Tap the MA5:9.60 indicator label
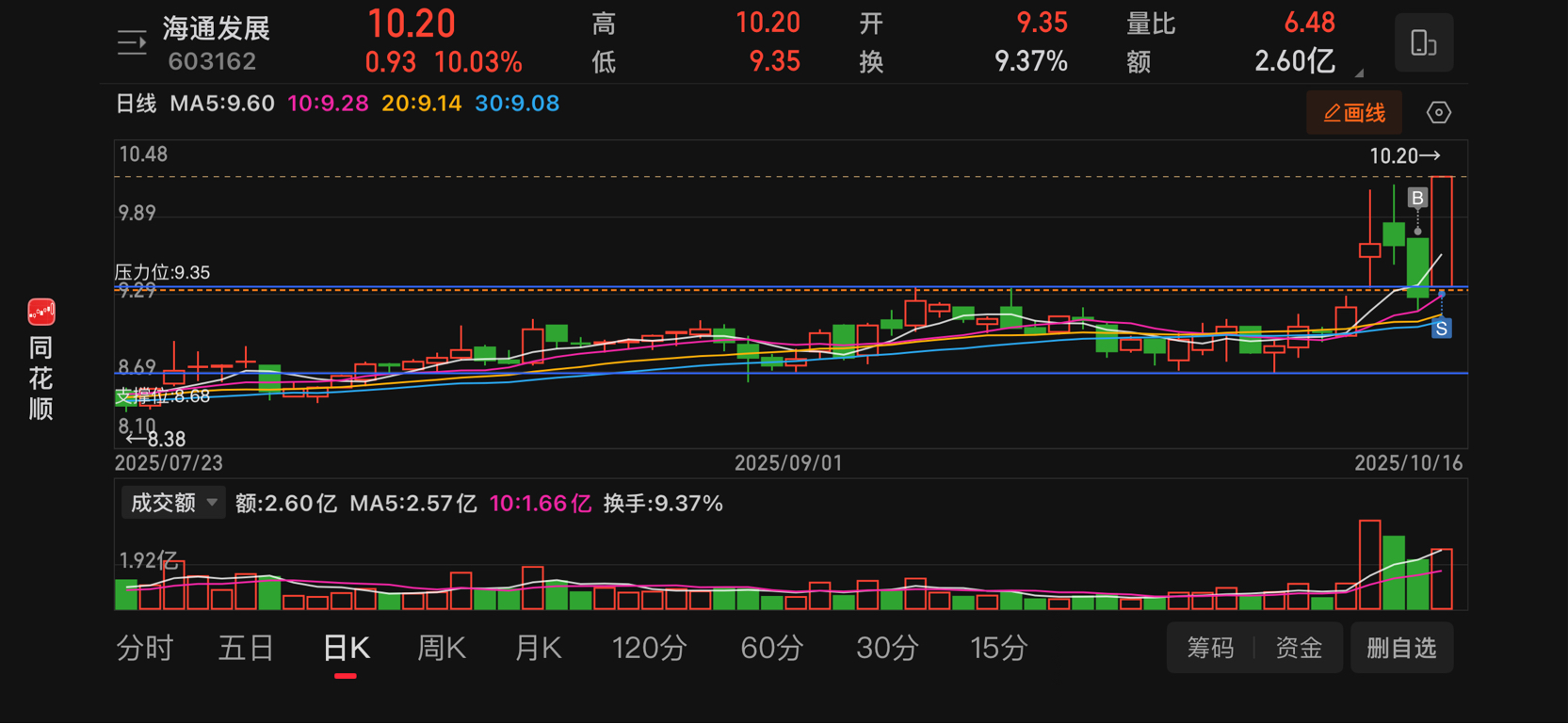This screenshot has height=724, width=1568. pos(222,104)
